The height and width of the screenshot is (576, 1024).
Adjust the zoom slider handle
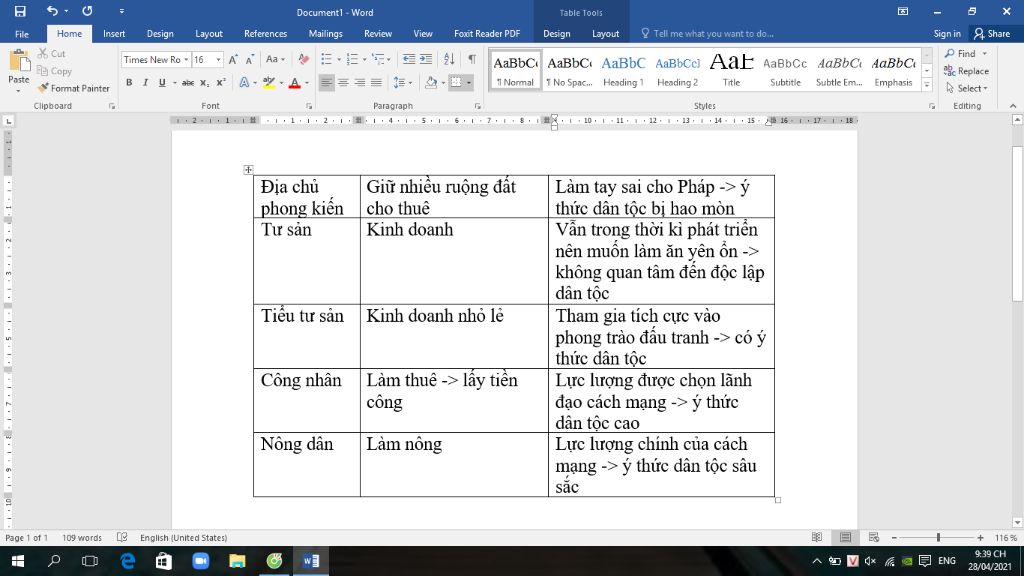point(938,537)
